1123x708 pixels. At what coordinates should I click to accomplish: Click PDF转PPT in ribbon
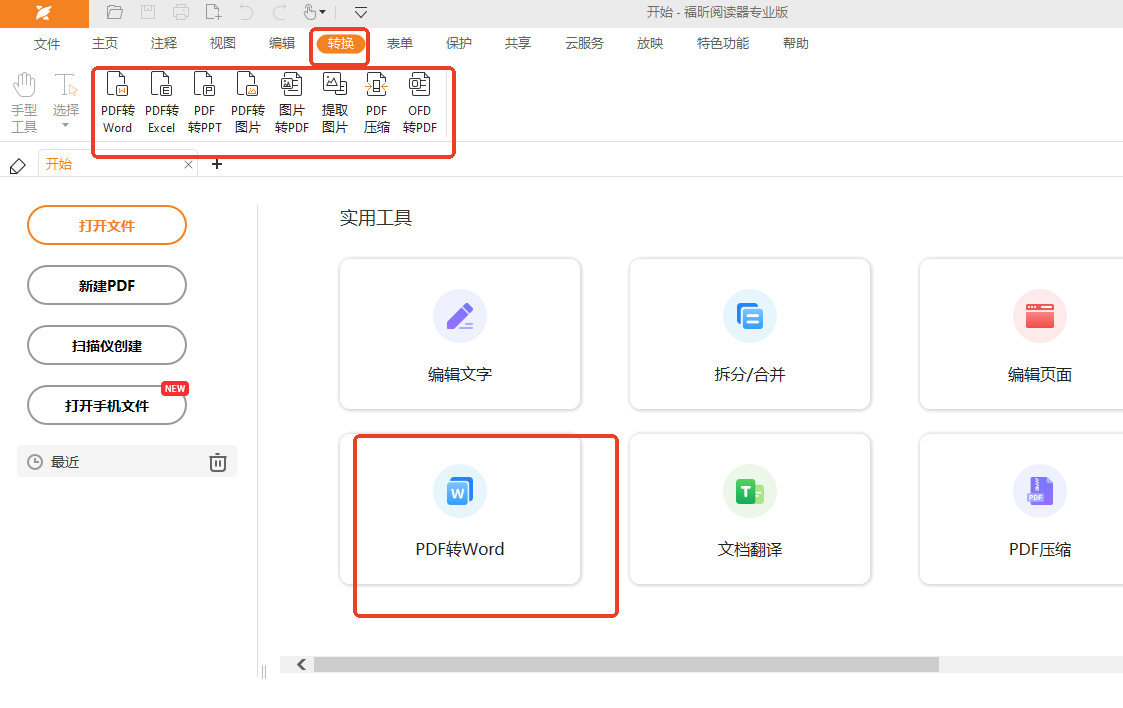point(204,103)
